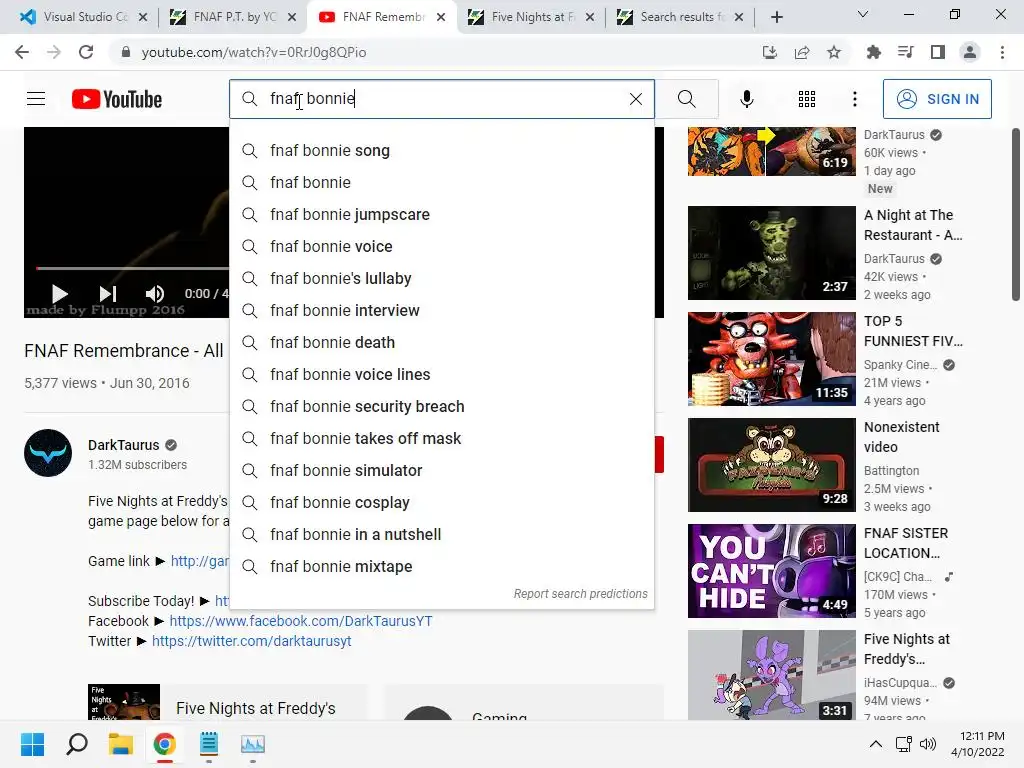Image resolution: width=1024 pixels, height=768 pixels.
Task: Close the FNAF Remembrance tab
Action: (x=441, y=17)
